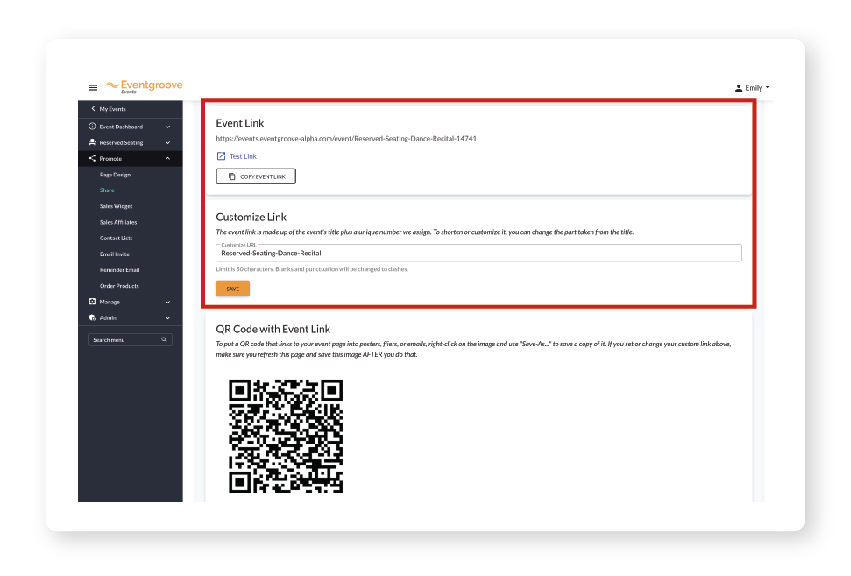
Task: Open the hamburger menu icon
Action: [93, 88]
